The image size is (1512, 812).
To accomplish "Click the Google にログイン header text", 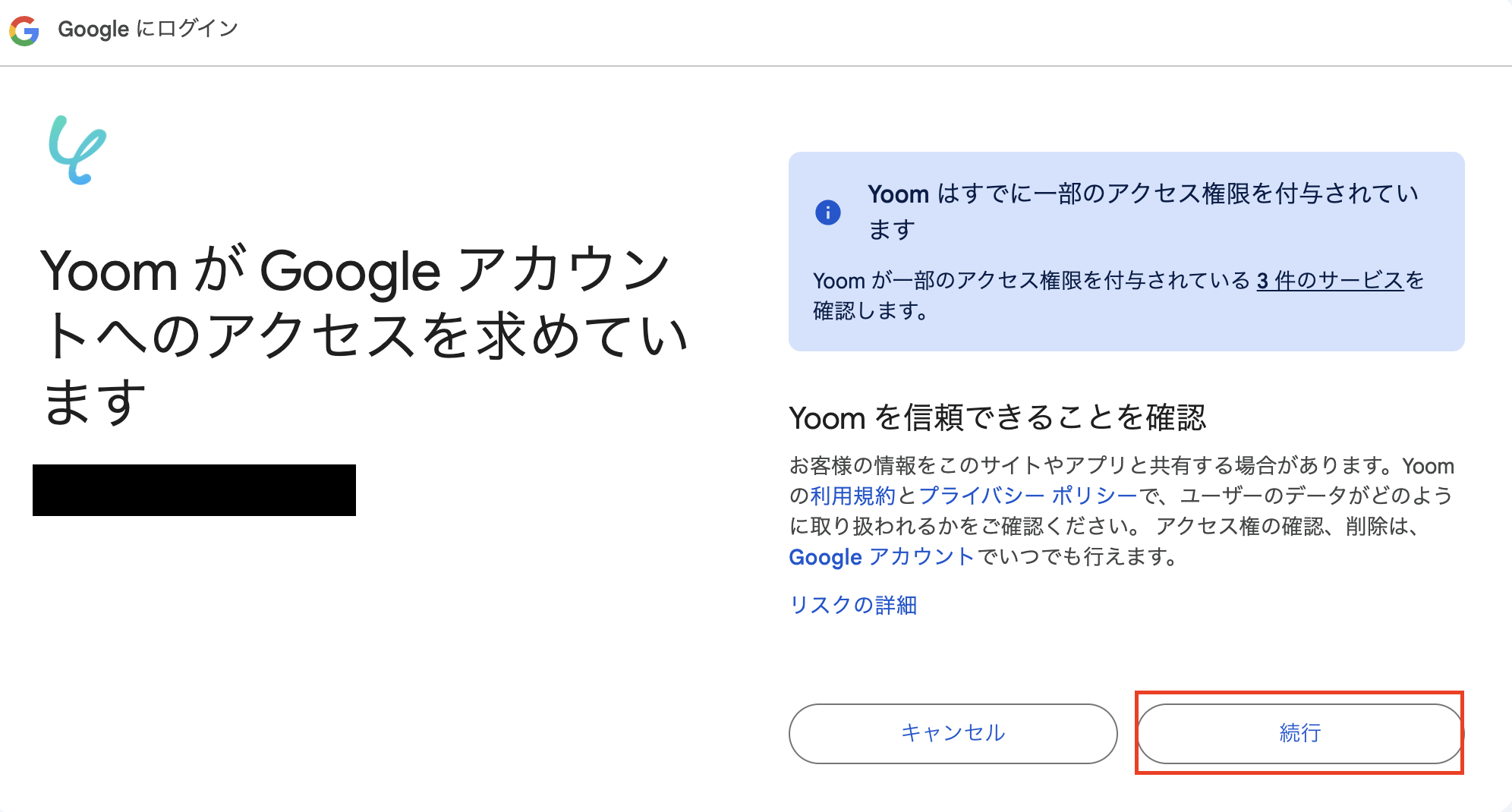I will click(148, 30).
